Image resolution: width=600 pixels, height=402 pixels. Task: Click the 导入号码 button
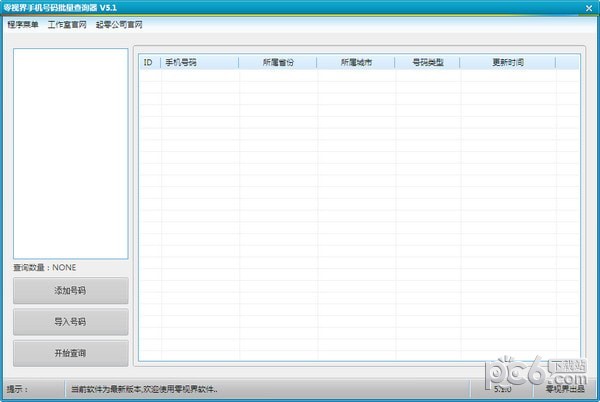pos(70,322)
